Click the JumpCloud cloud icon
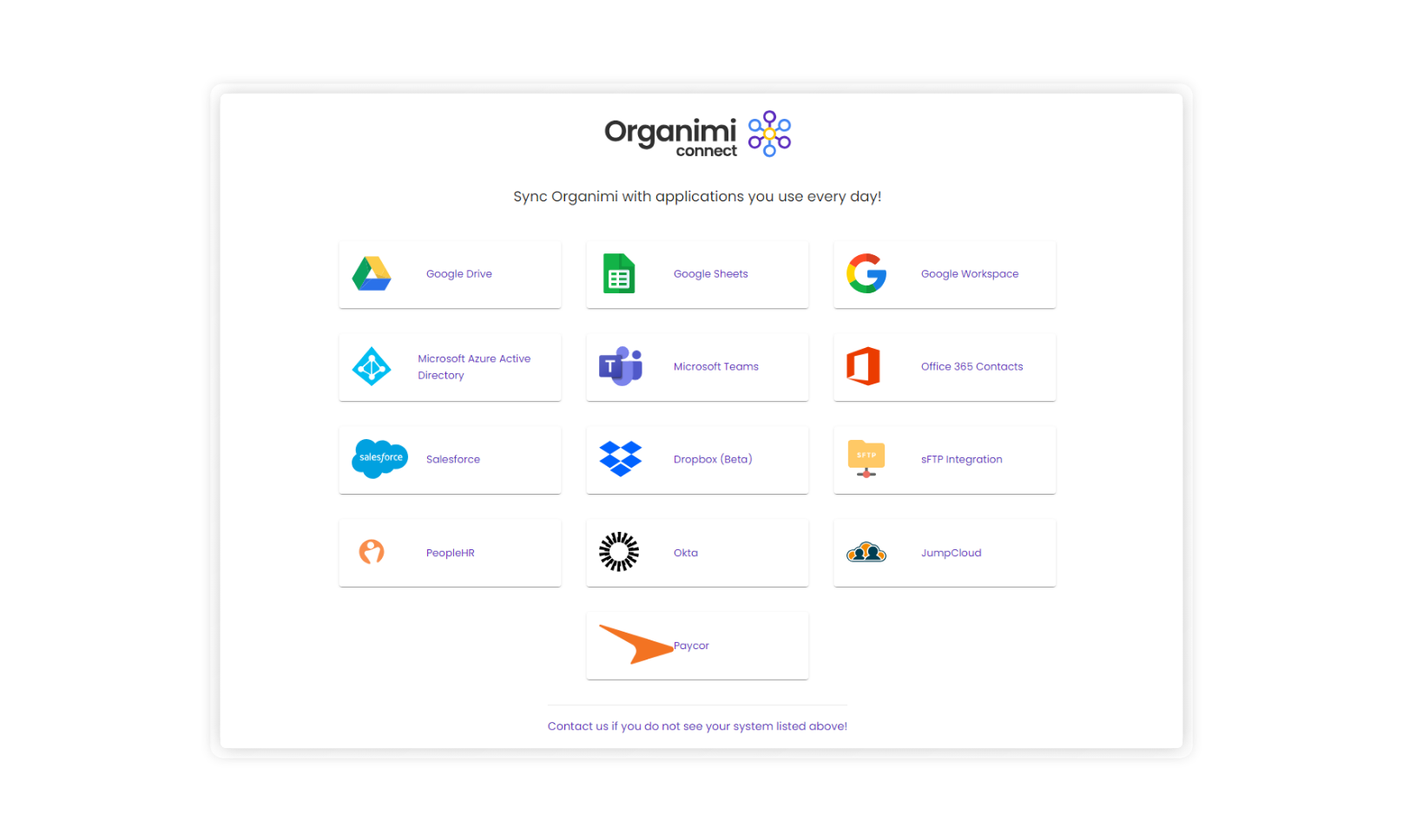 (866, 552)
